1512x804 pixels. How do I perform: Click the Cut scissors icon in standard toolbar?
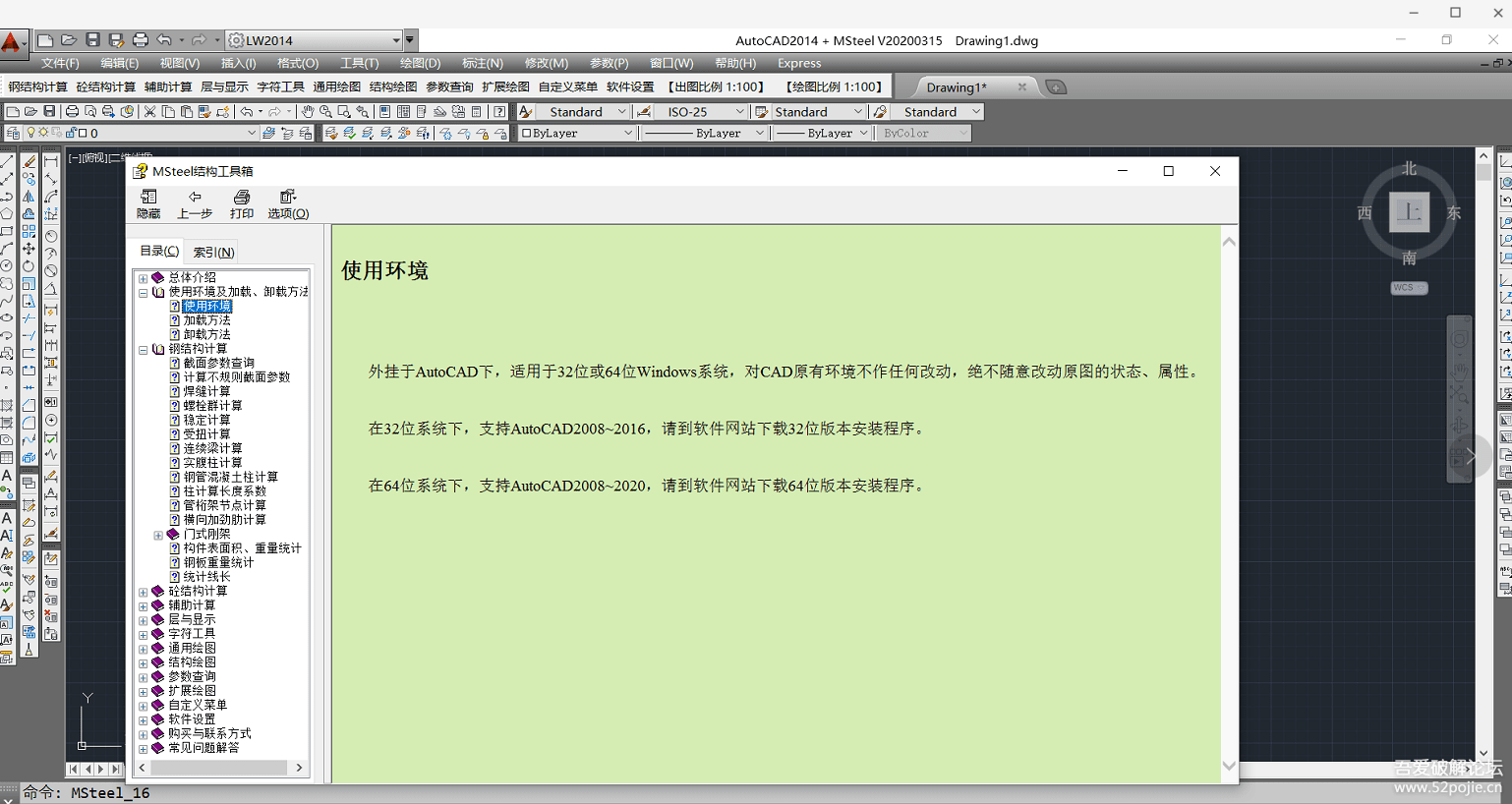click(x=150, y=112)
